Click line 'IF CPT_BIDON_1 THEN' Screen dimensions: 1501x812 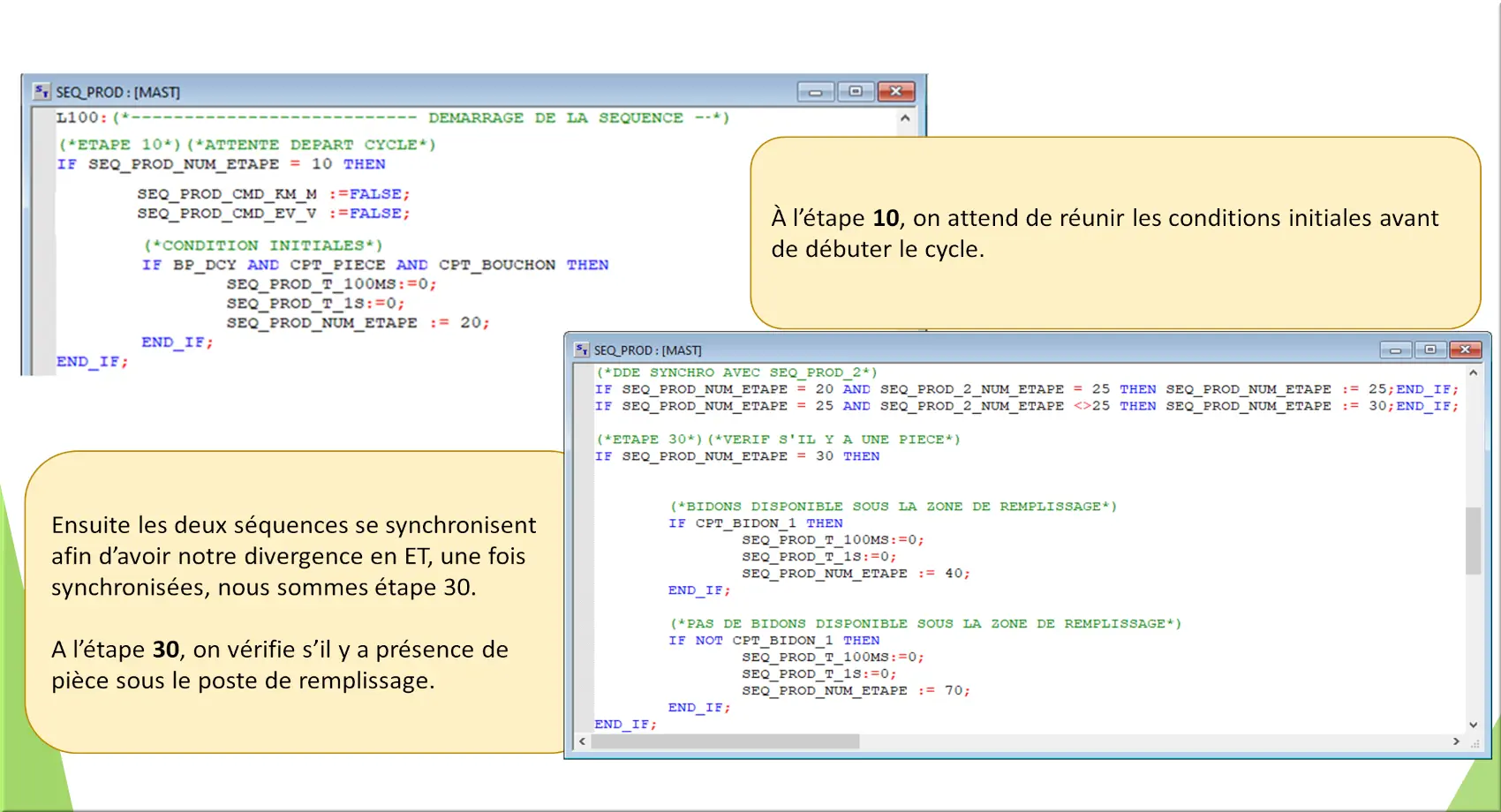(x=756, y=523)
